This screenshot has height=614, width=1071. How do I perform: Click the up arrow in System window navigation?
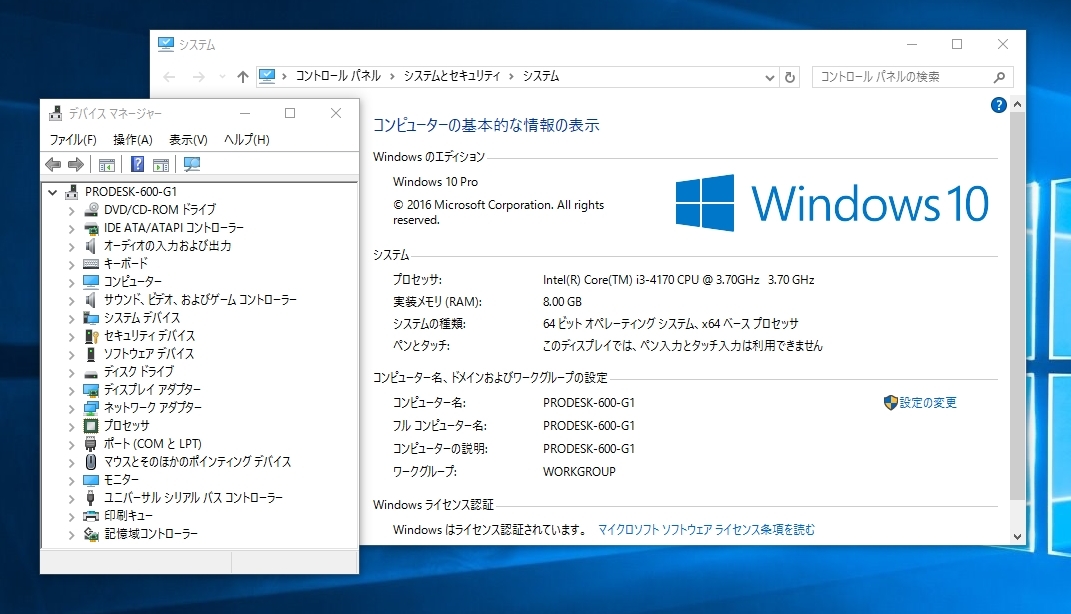tap(242, 76)
